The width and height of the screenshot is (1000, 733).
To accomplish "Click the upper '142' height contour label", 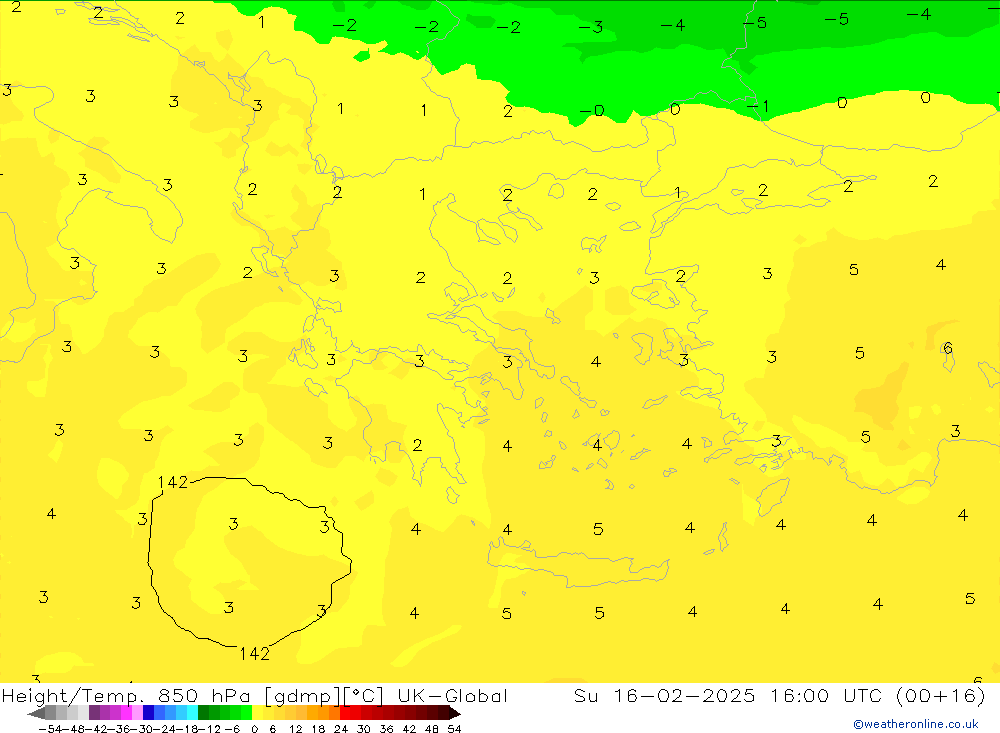I will [x=173, y=482].
